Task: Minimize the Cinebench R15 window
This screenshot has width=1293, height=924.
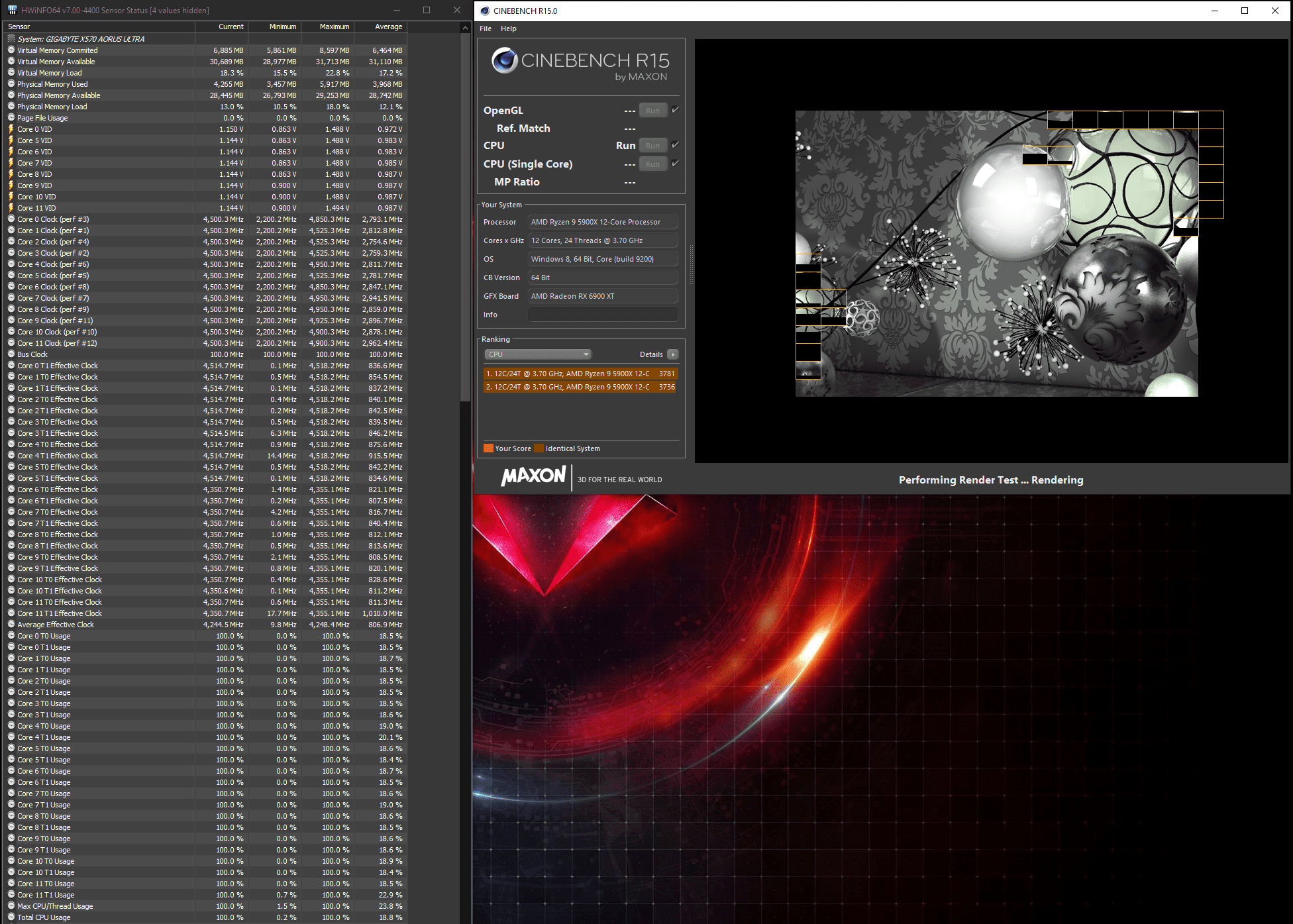Action: click(x=1214, y=11)
